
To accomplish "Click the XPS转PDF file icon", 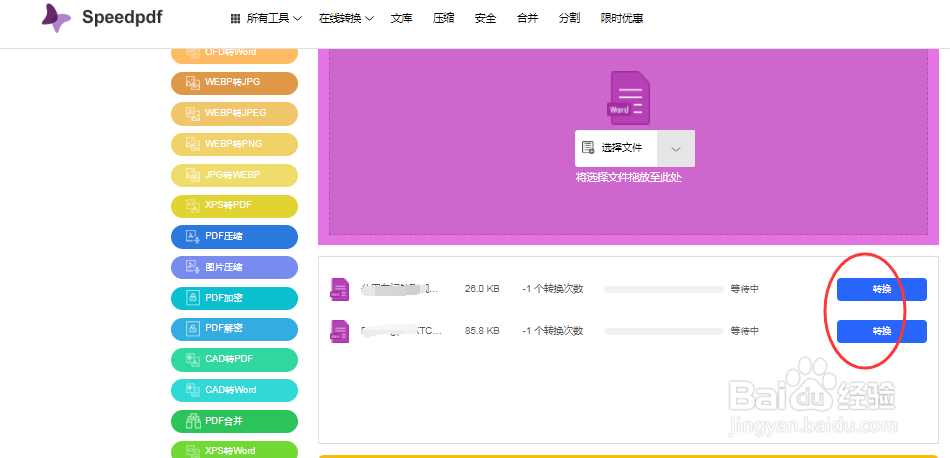I will pyautogui.click(x=193, y=206).
